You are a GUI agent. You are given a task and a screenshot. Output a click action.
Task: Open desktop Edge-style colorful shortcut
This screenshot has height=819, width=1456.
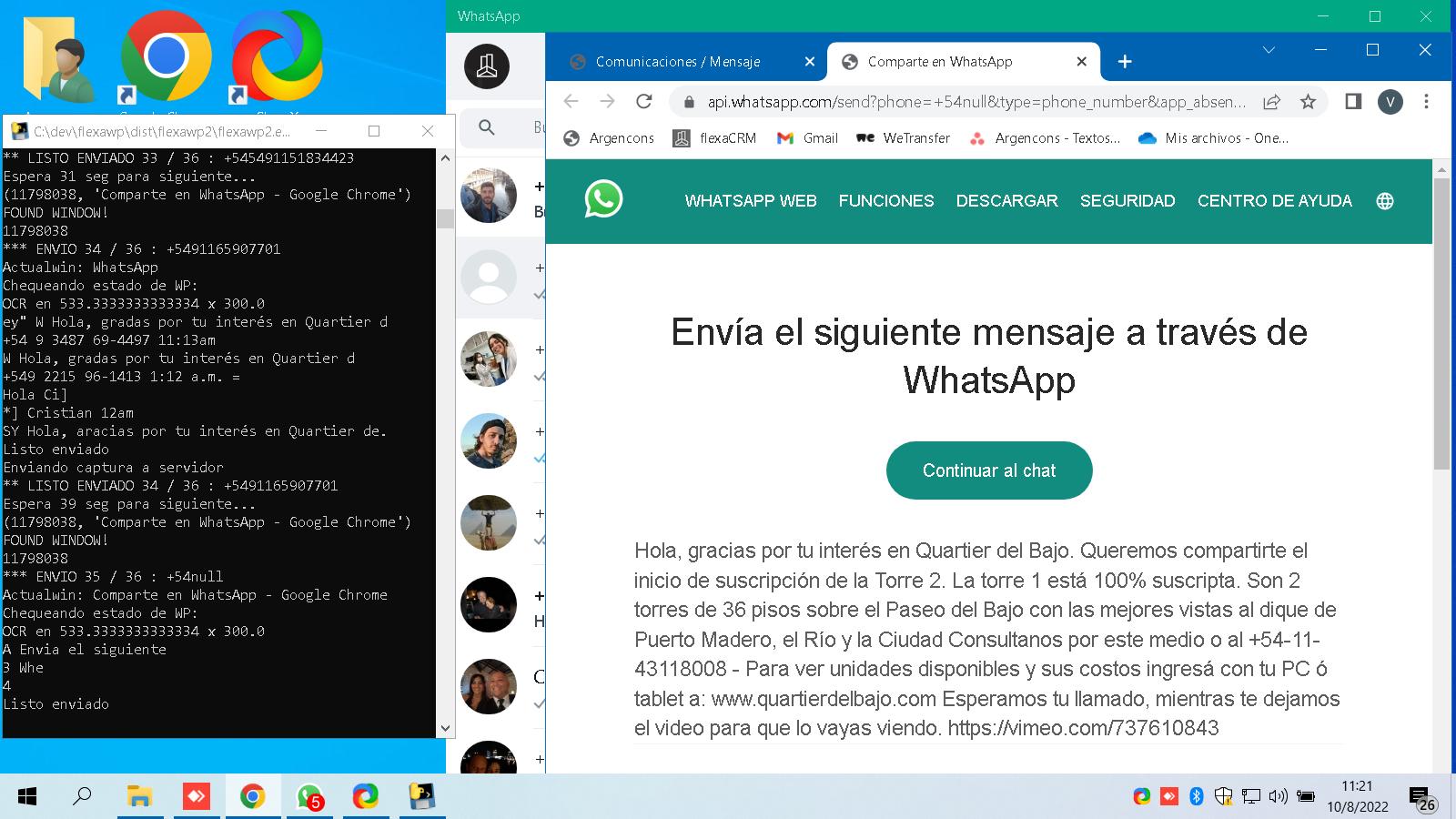tap(276, 57)
